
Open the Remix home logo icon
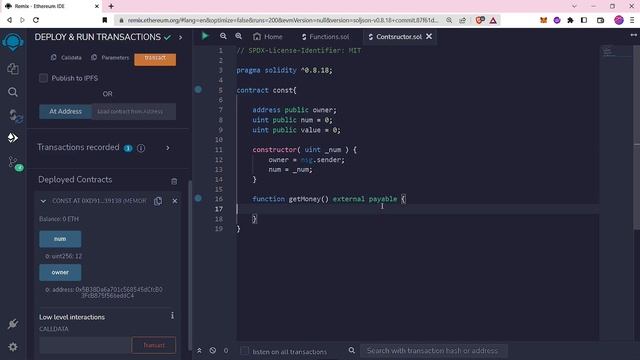pyautogui.click(x=13, y=42)
